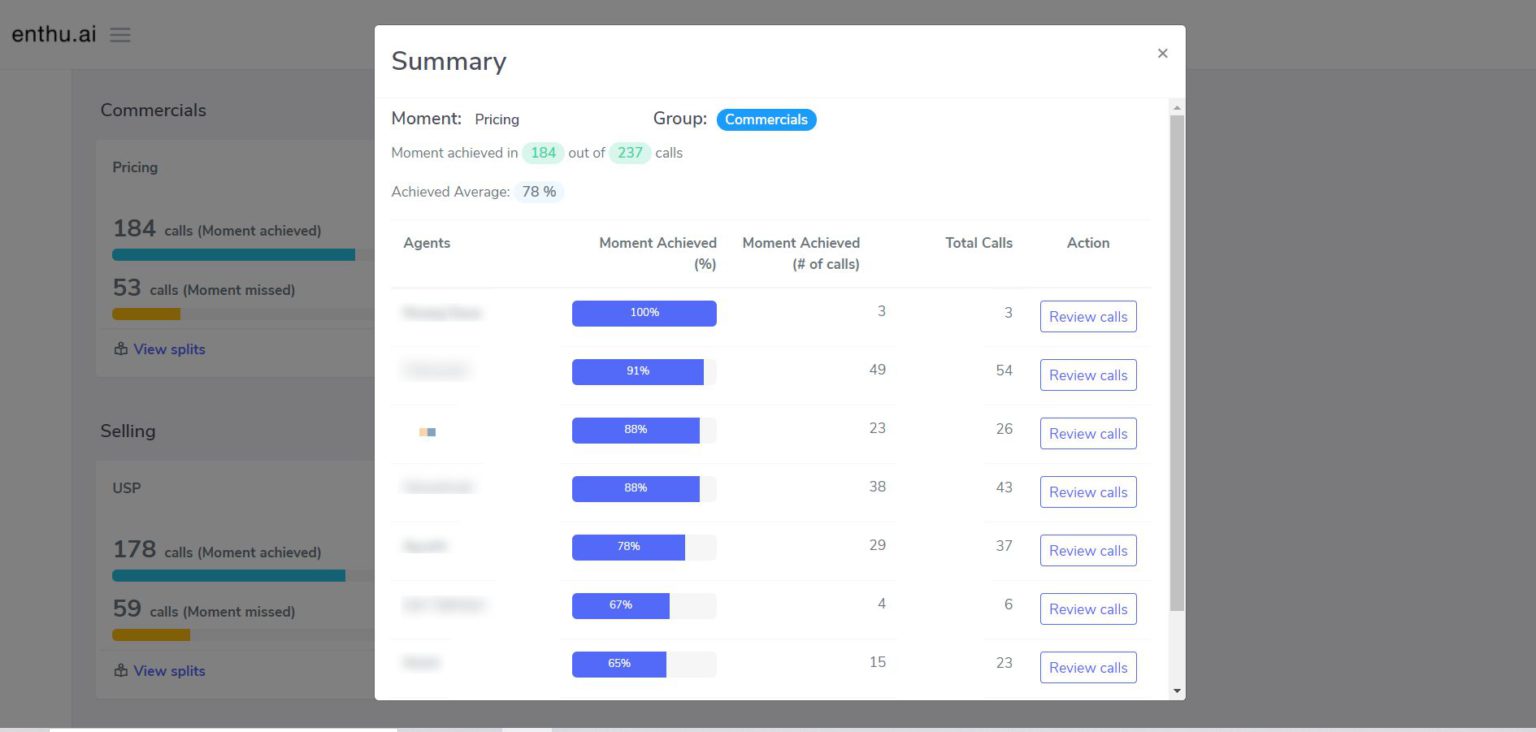Open the hamburger navigation menu beside enthu.ai
The image size is (1536, 732).
(119, 33)
